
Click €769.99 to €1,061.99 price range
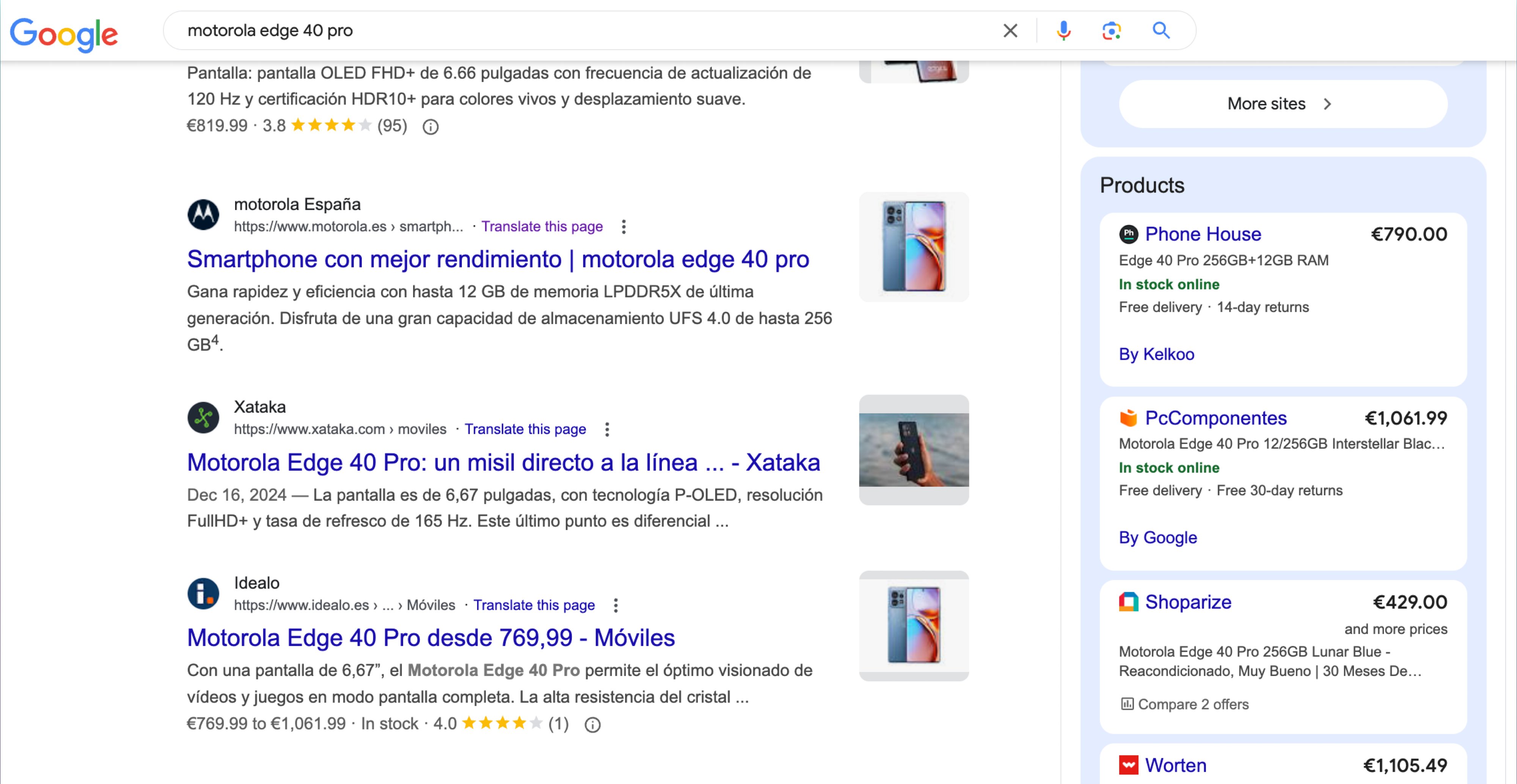coord(266,723)
